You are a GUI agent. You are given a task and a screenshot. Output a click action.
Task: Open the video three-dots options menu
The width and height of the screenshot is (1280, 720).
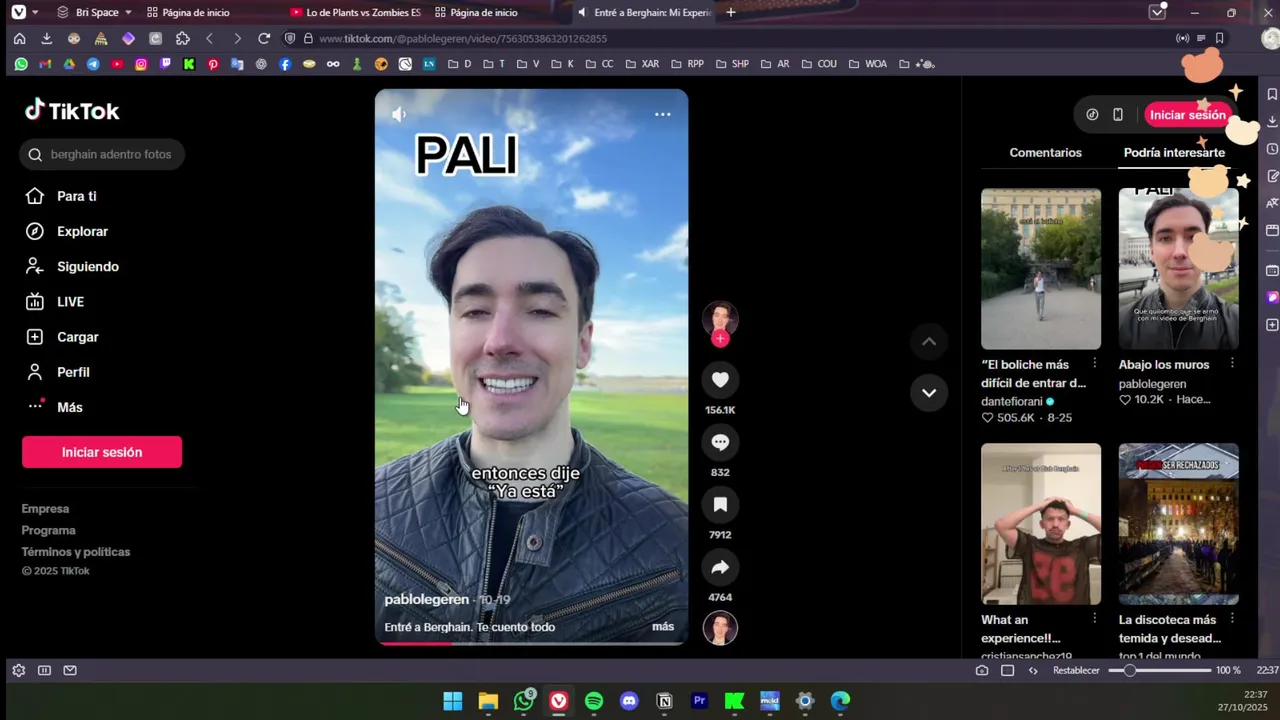click(x=662, y=114)
